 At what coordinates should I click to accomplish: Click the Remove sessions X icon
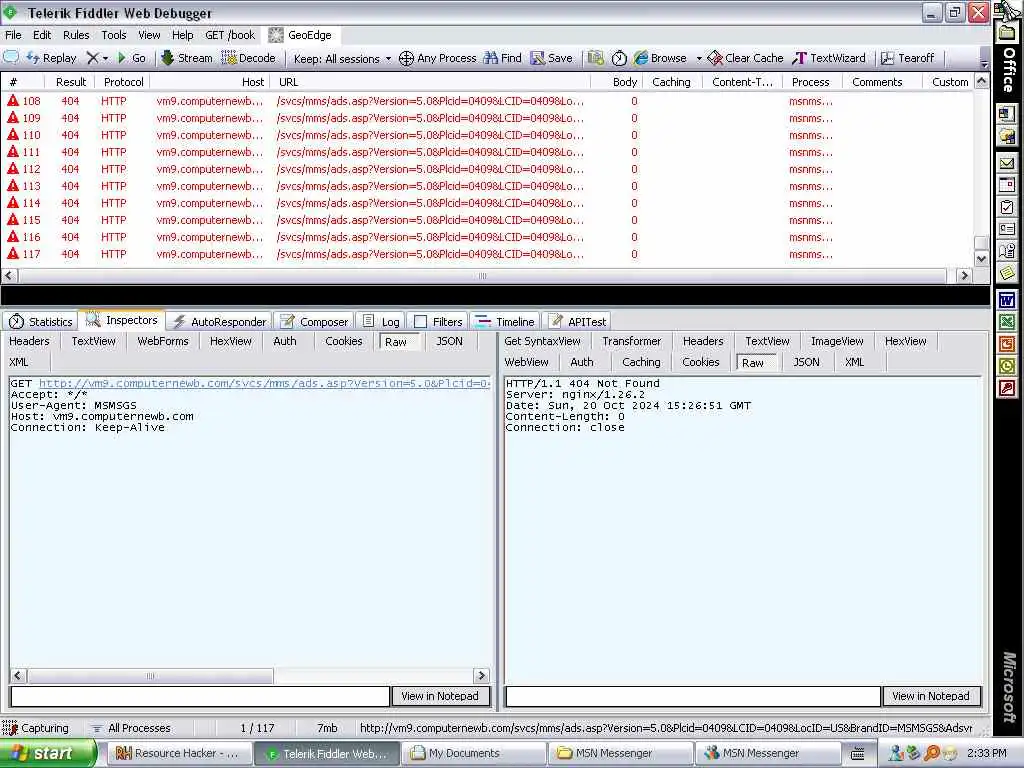pyautogui.click(x=93, y=58)
